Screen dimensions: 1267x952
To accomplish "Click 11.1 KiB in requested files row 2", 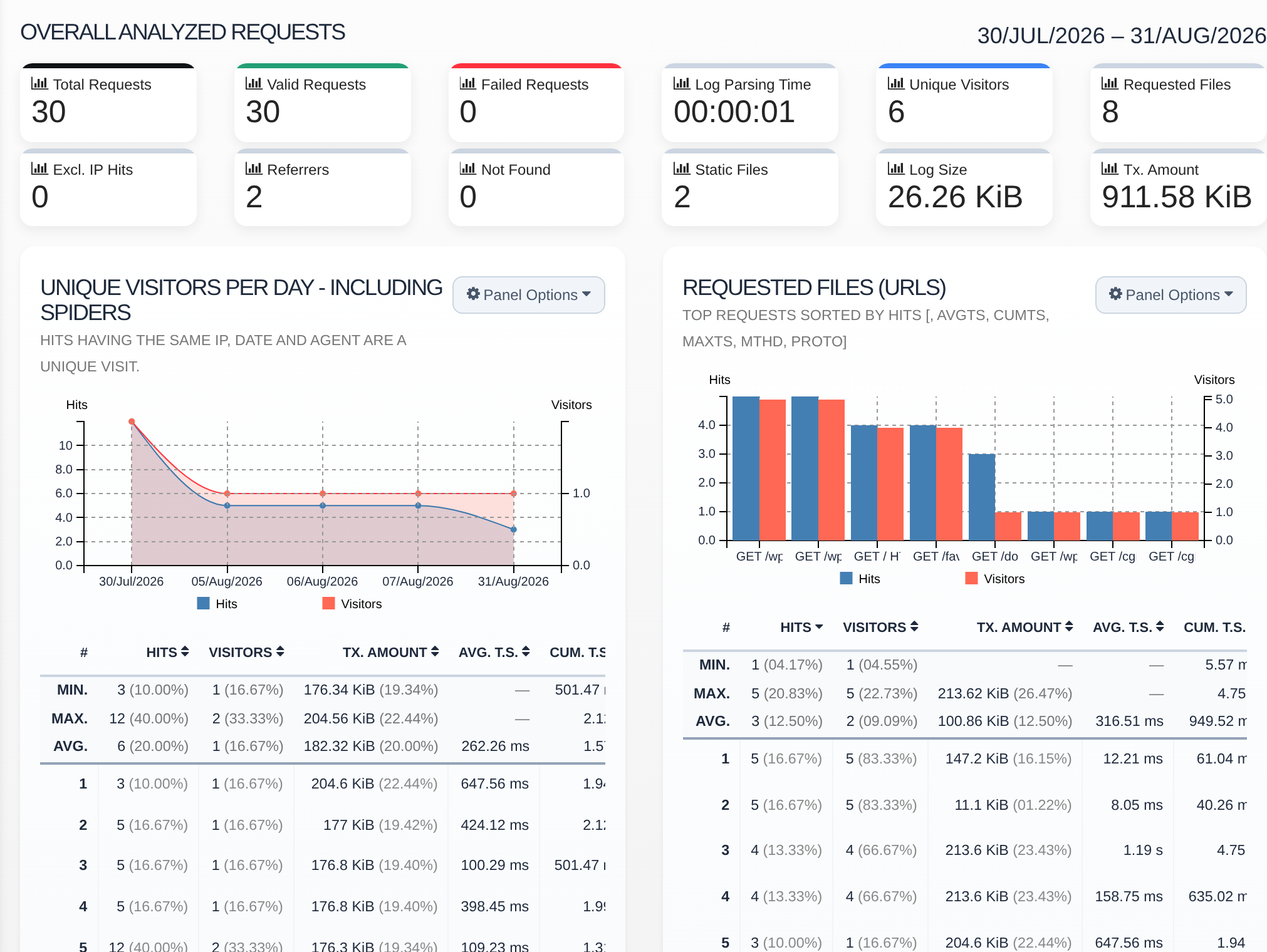I will [x=981, y=805].
